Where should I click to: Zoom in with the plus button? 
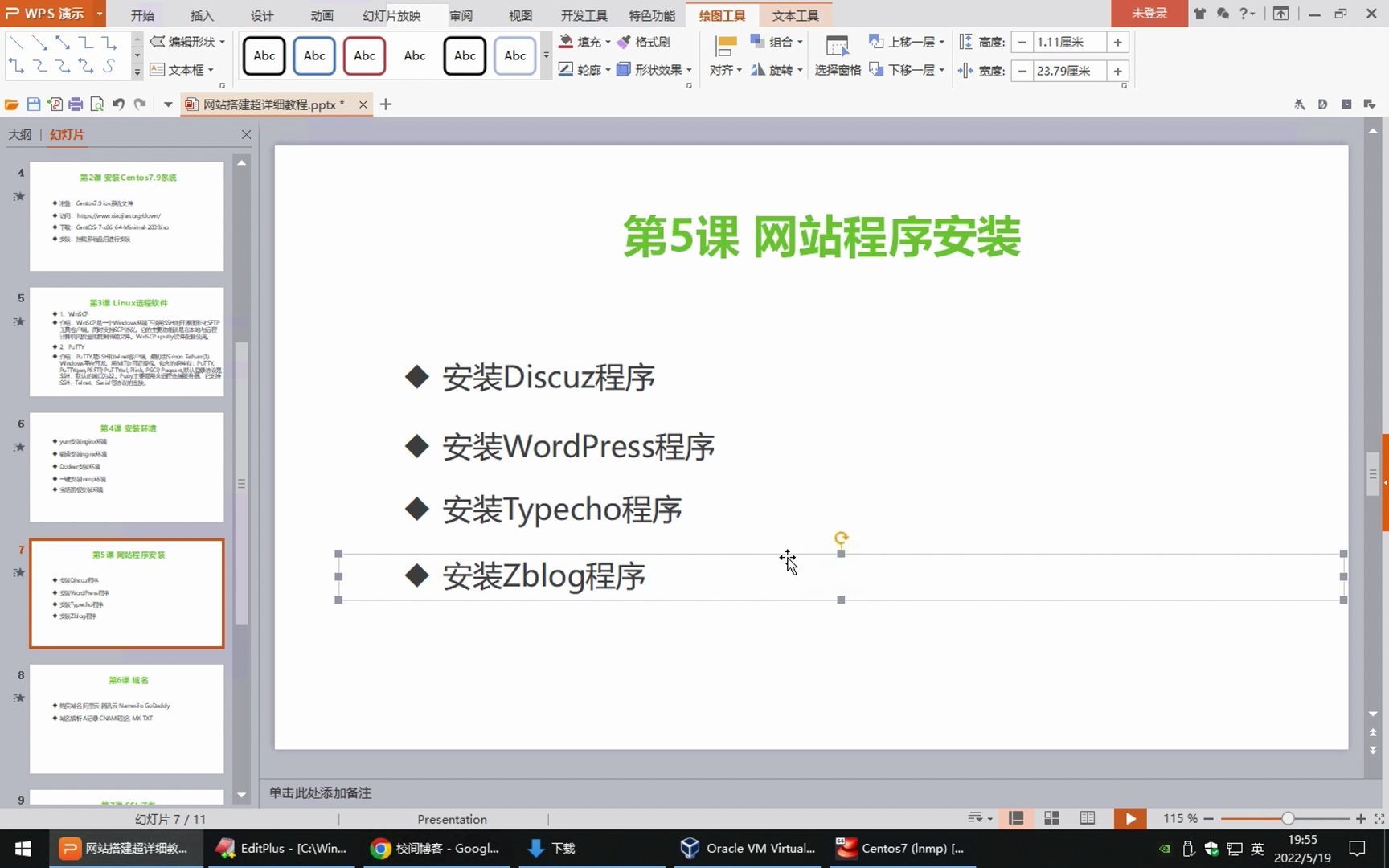pos(1360,818)
